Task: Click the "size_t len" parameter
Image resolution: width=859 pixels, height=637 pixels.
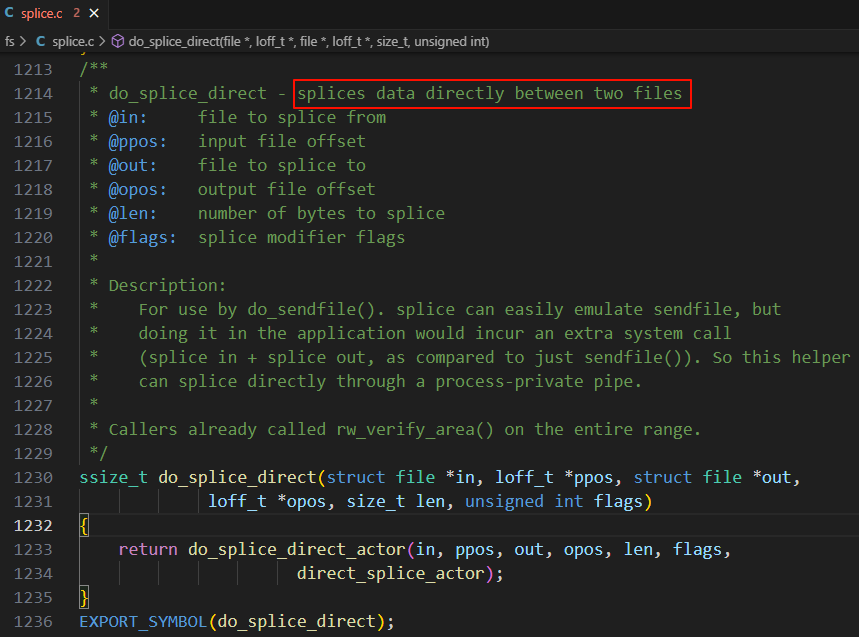Action: tap(396, 502)
